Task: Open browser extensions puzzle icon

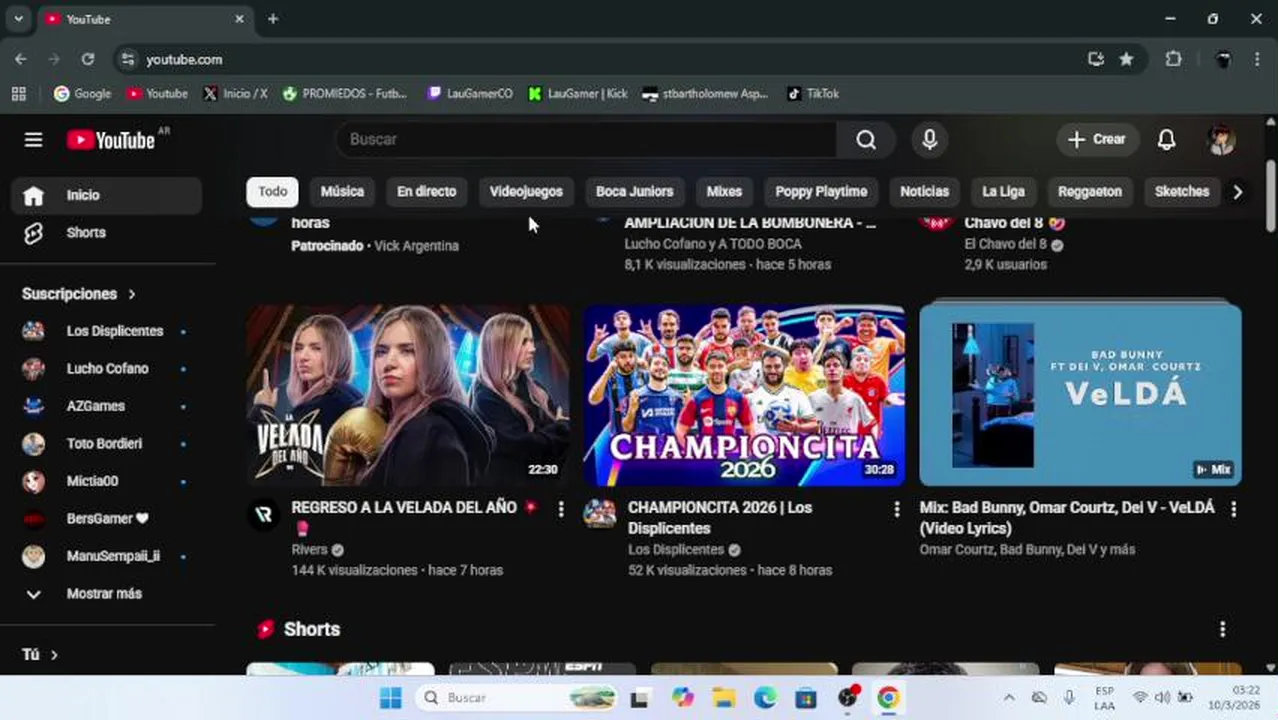Action: point(1173,59)
